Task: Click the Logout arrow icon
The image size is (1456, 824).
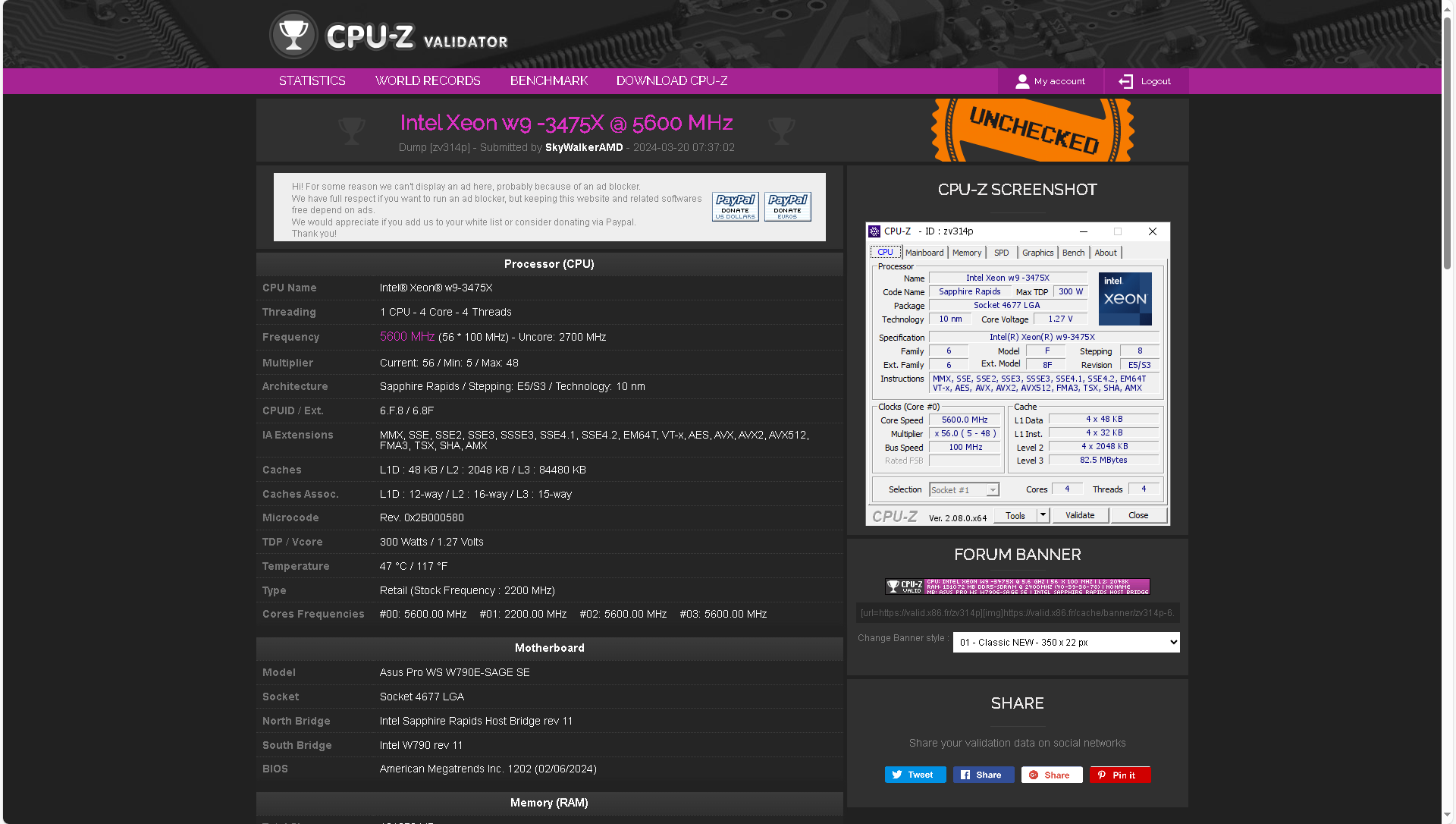Action: tap(1125, 81)
